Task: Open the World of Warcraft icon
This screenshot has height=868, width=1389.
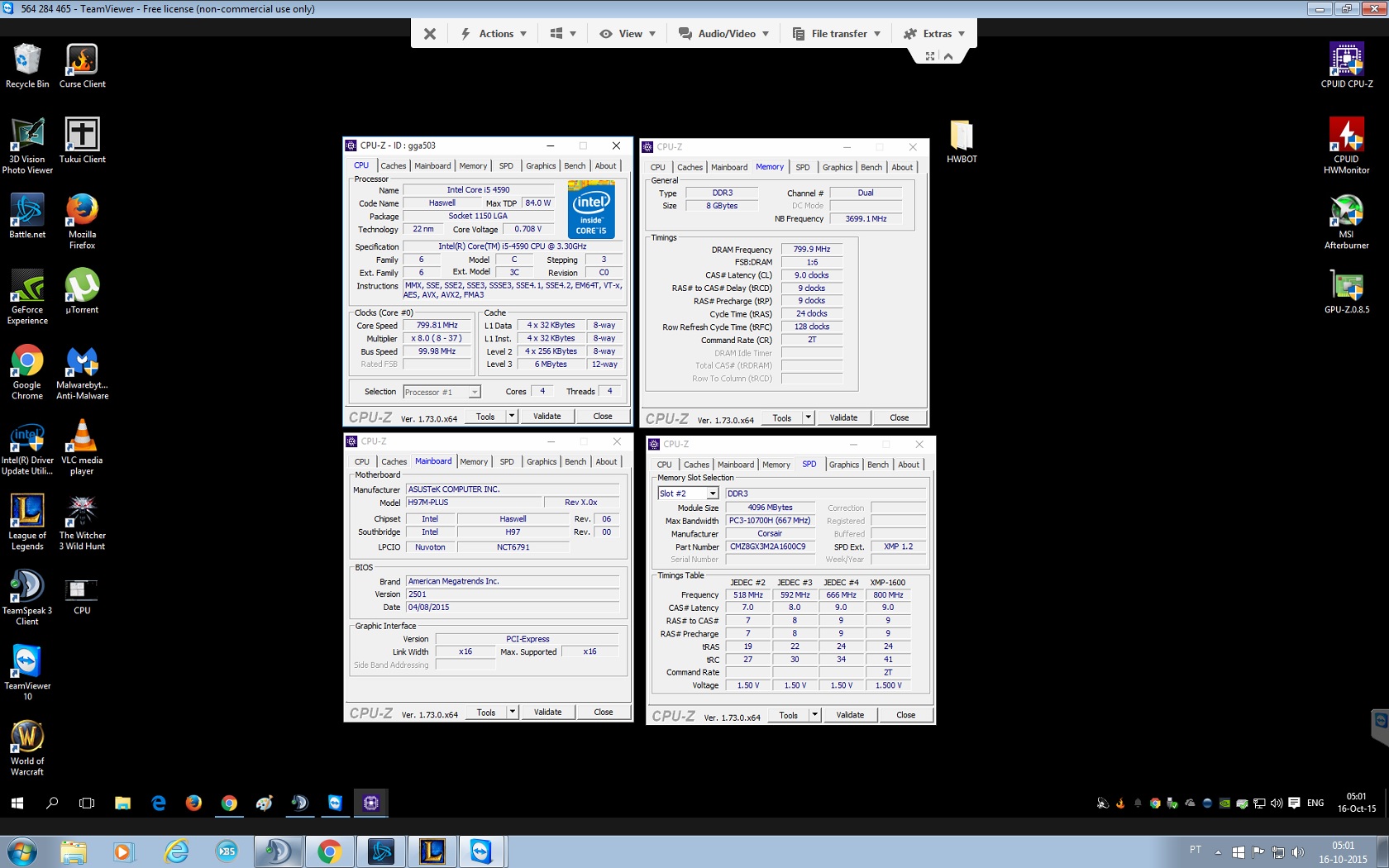Action: click(27, 748)
